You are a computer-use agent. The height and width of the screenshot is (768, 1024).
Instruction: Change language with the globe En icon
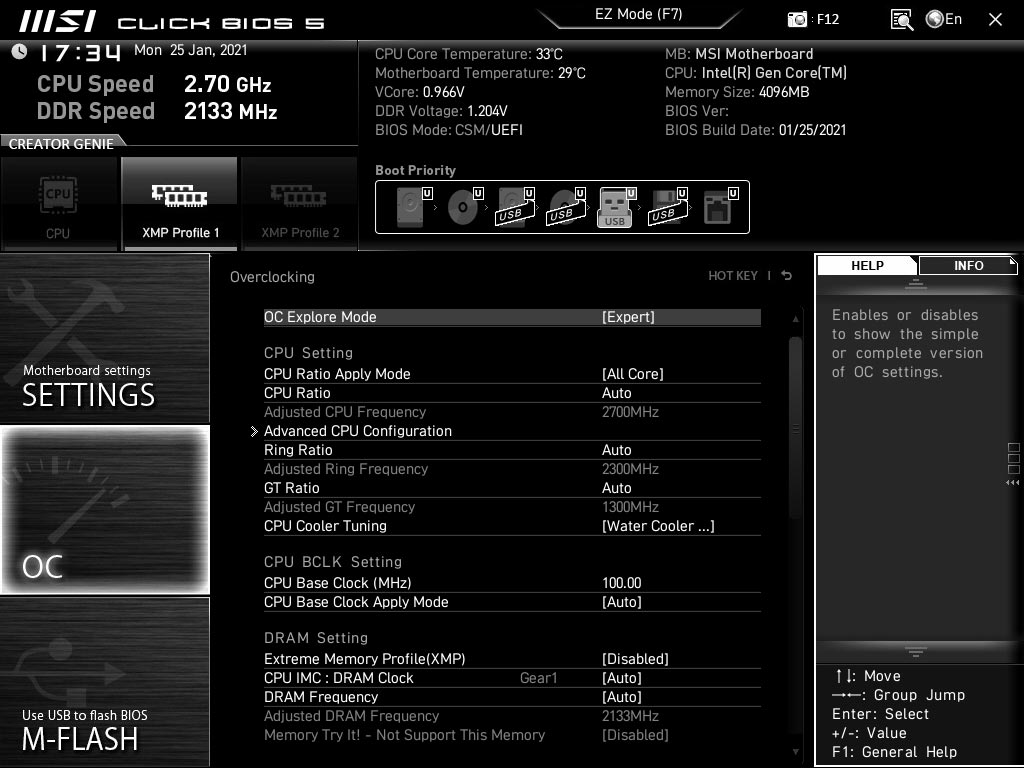pyautogui.click(x=944, y=19)
